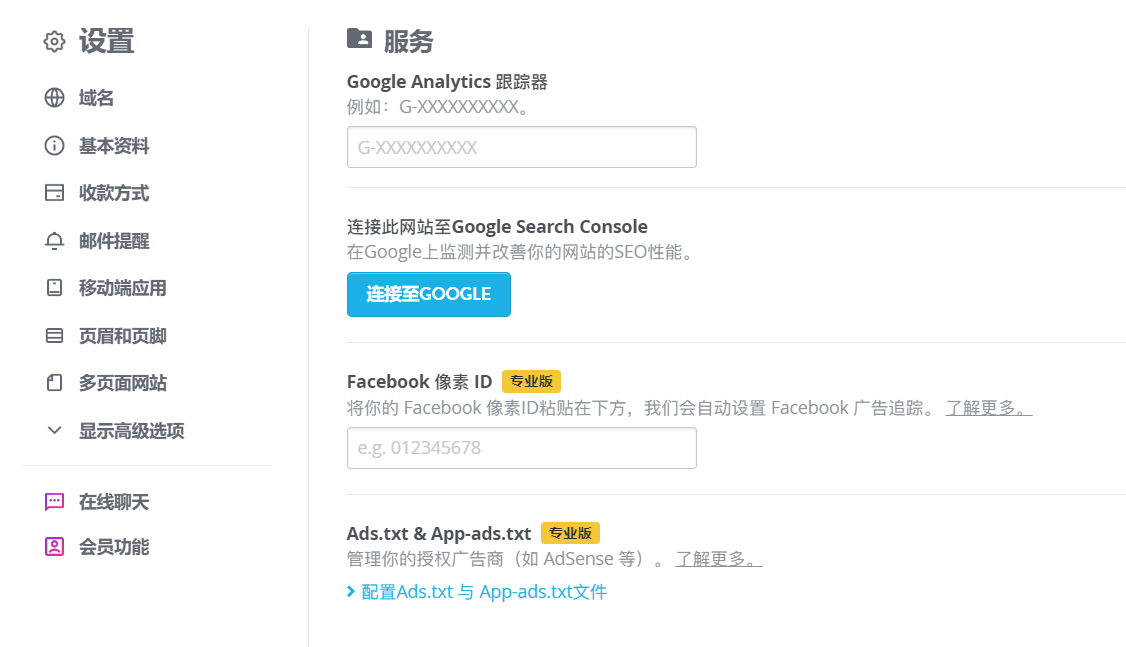Focus the Google Analytics tracker input field
Image resolution: width=1126 pixels, height=647 pixels.
tap(521, 147)
